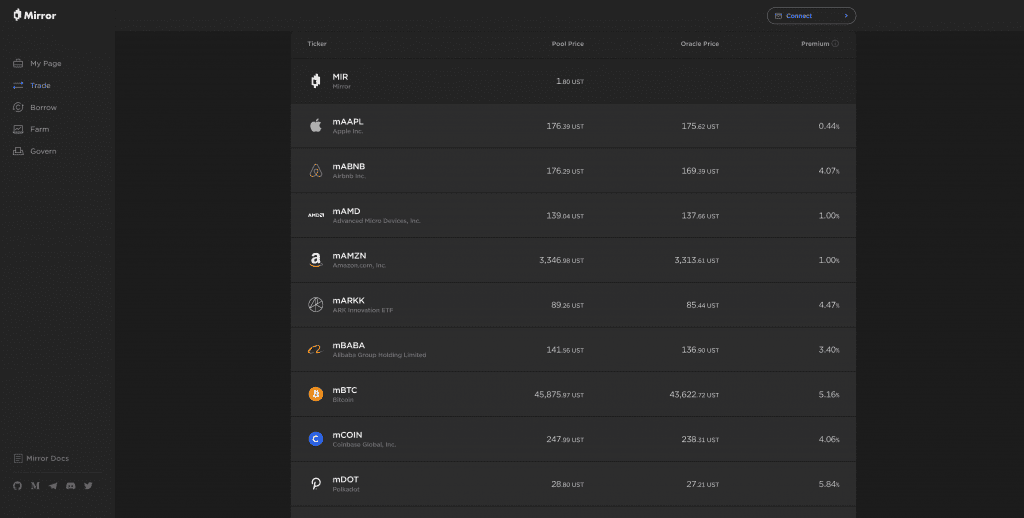Click the Pool Price column header
Image resolution: width=1024 pixels, height=518 pixels.
pyautogui.click(x=568, y=44)
